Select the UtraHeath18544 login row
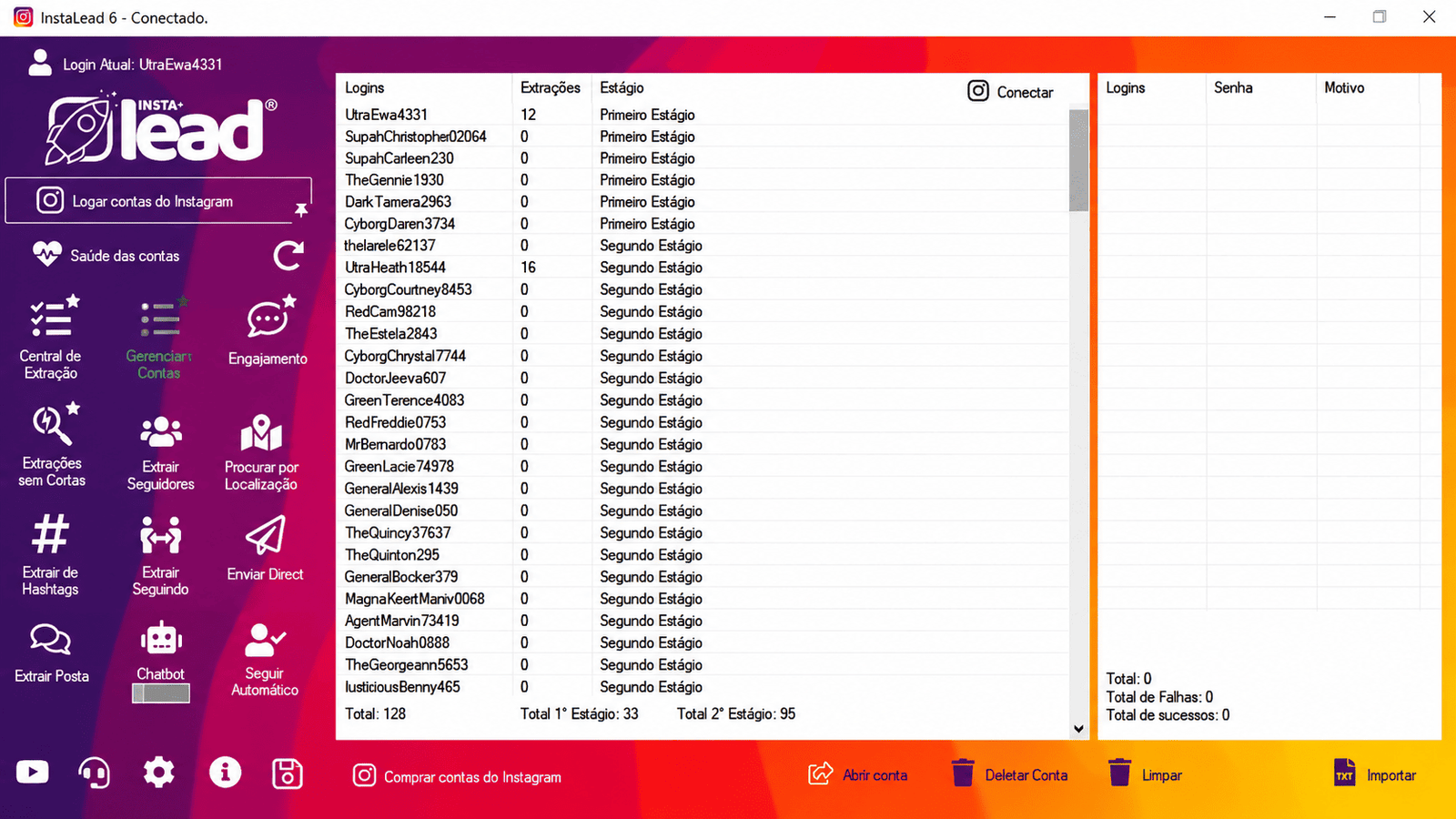This screenshot has width=1456, height=819. (702, 268)
